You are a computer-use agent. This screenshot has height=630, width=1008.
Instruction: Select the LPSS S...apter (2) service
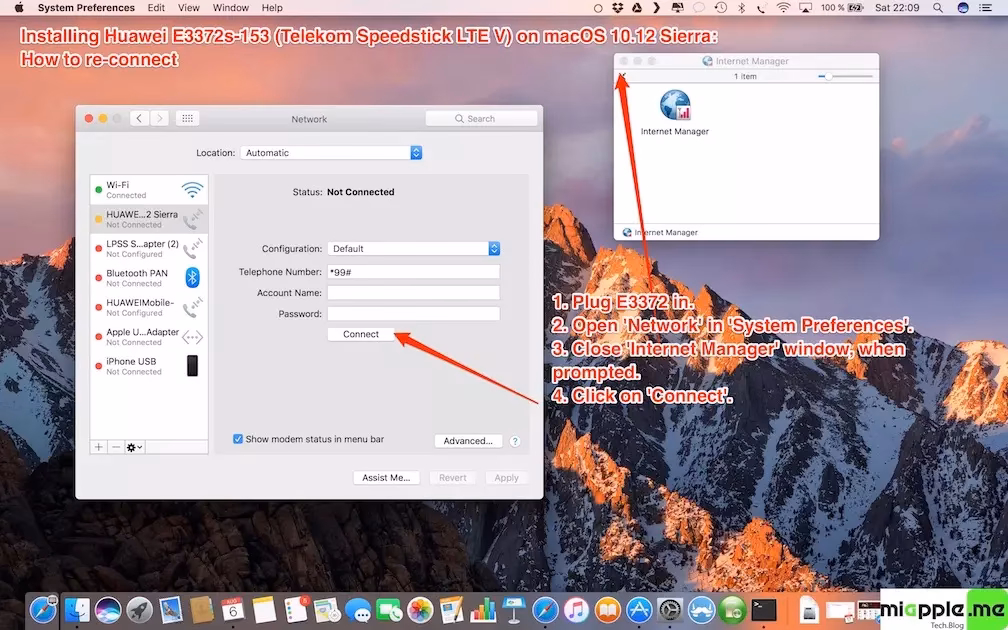click(x=149, y=249)
